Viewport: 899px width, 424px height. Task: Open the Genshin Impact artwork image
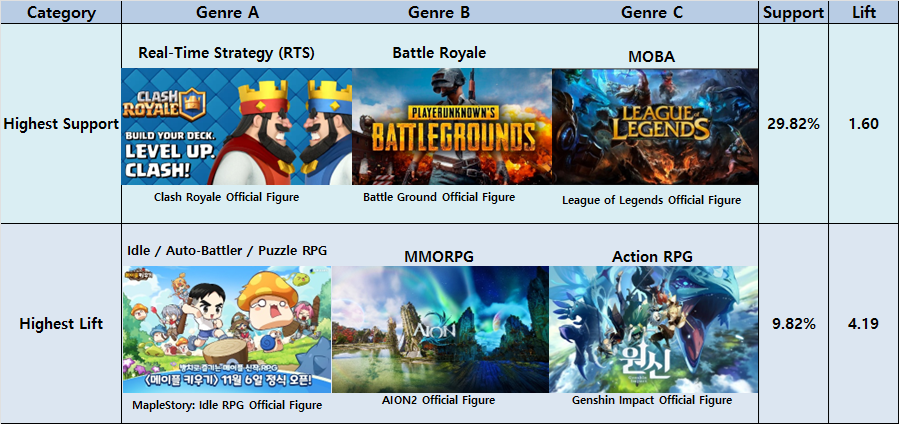[654, 329]
